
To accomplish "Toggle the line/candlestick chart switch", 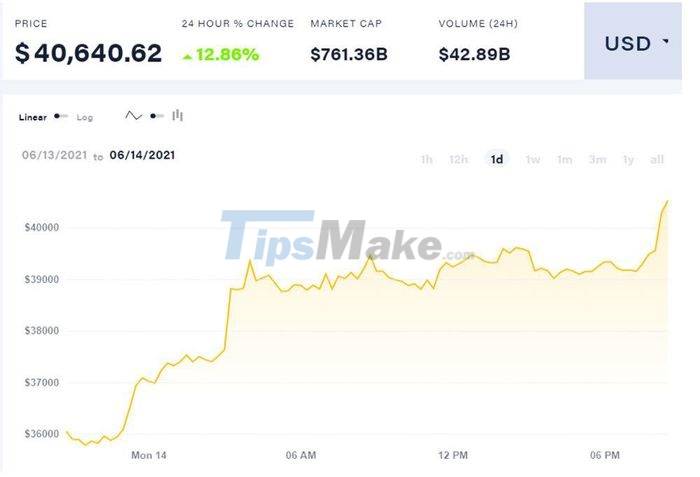I will click(156, 116).
